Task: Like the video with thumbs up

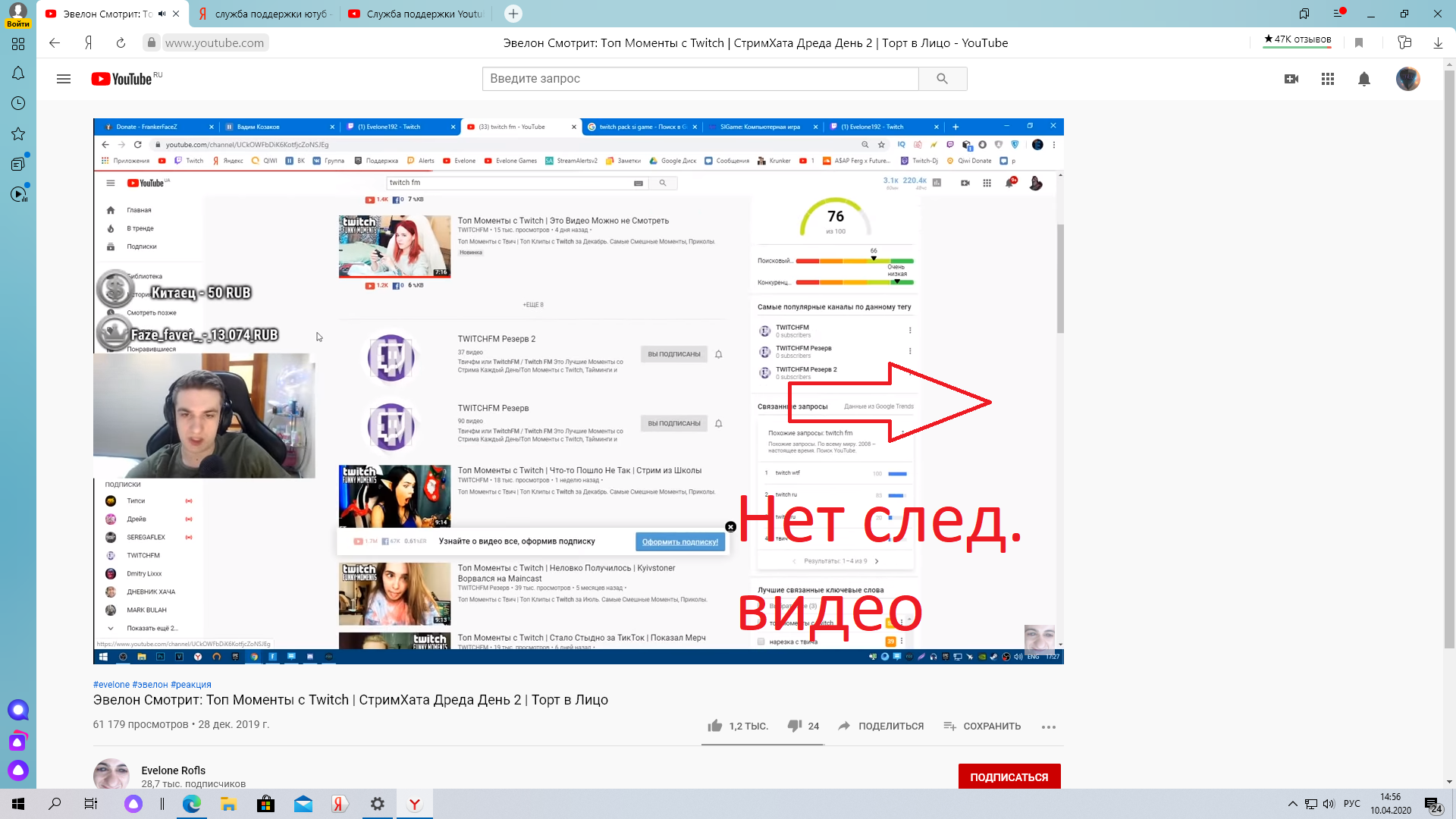Action: coord(715,726)
